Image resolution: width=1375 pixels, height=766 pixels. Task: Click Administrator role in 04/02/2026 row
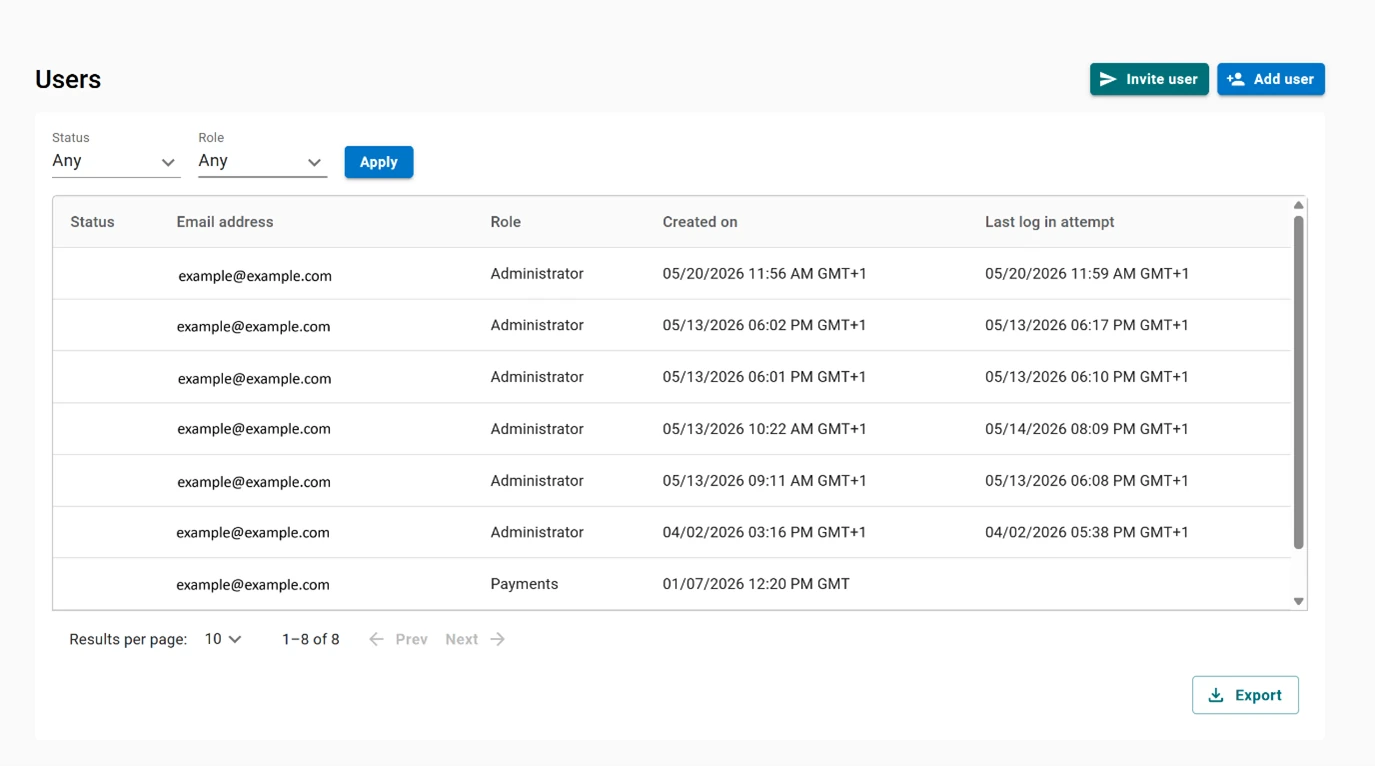coord(537,532)
